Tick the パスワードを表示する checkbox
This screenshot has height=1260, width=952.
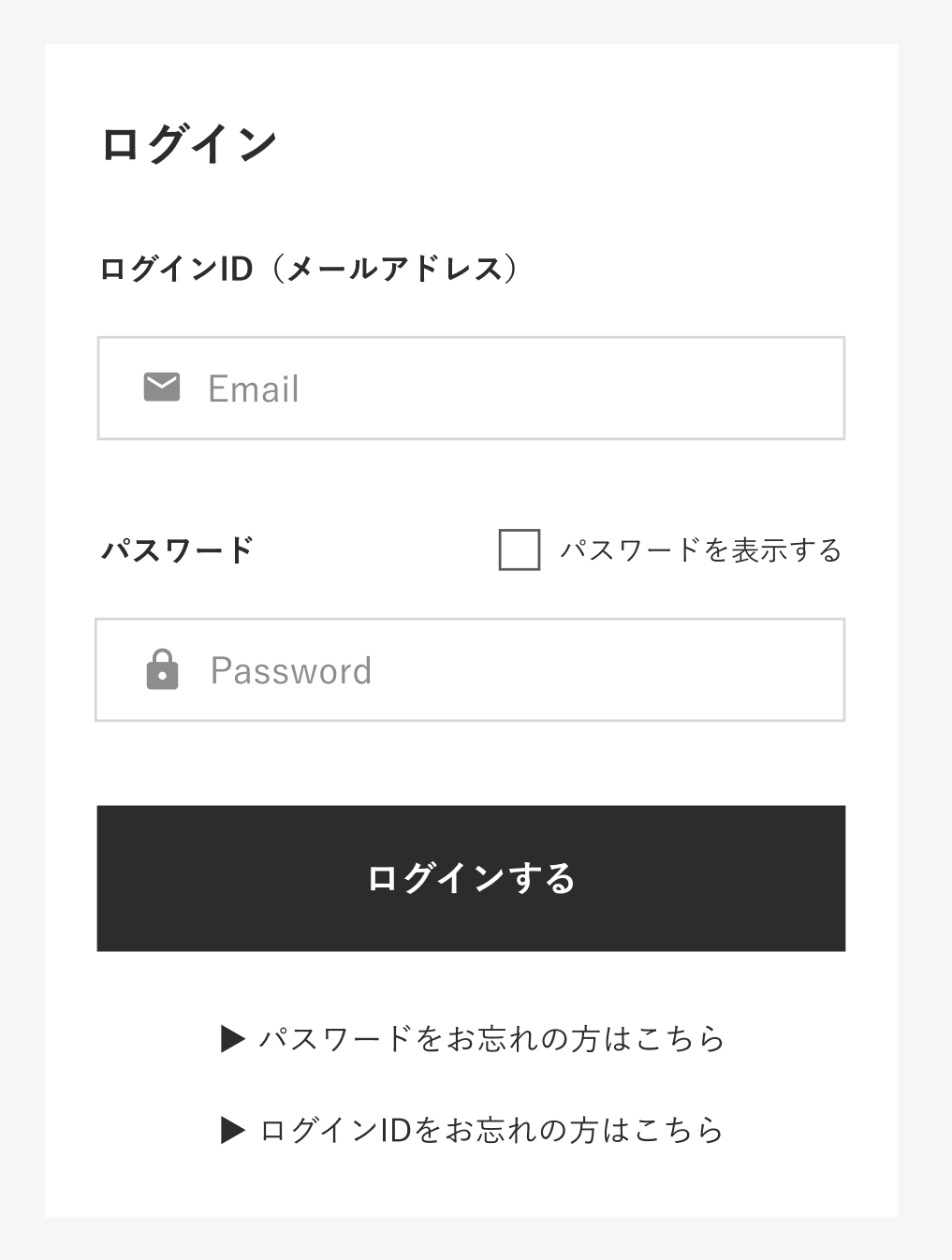(520, 549)
